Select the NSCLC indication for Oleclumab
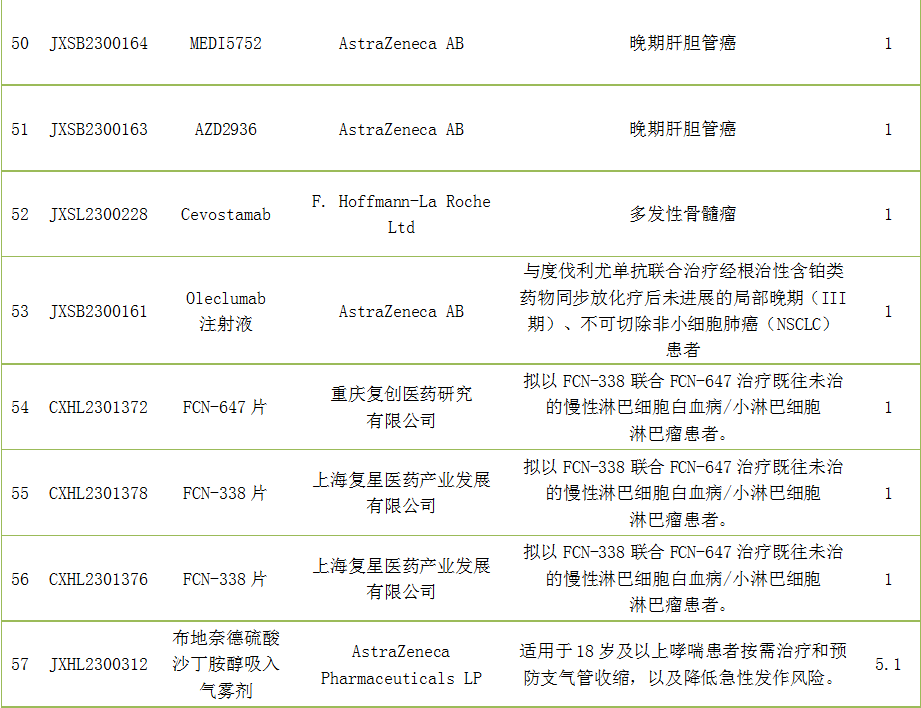The width and height of the screenshot is (921, 708). [x=683, y=310]
